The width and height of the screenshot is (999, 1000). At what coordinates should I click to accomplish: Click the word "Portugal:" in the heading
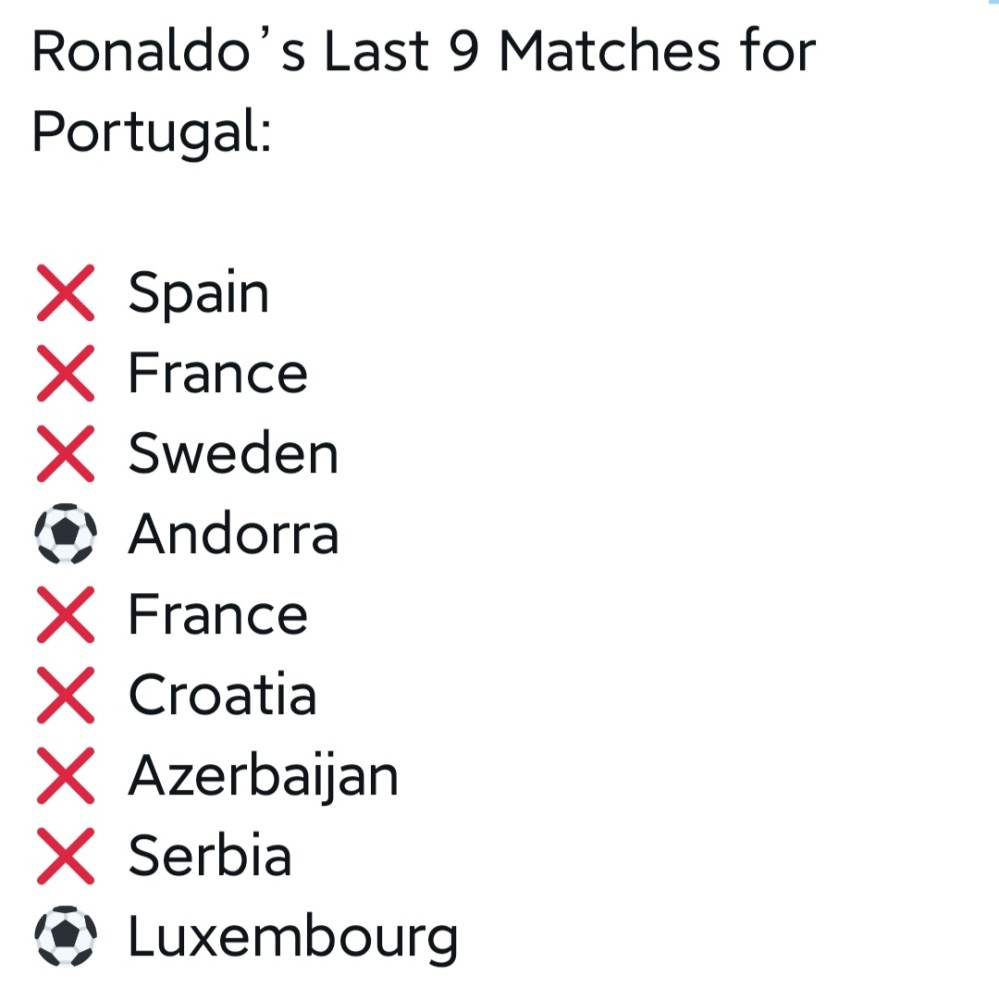click(152, 132)
